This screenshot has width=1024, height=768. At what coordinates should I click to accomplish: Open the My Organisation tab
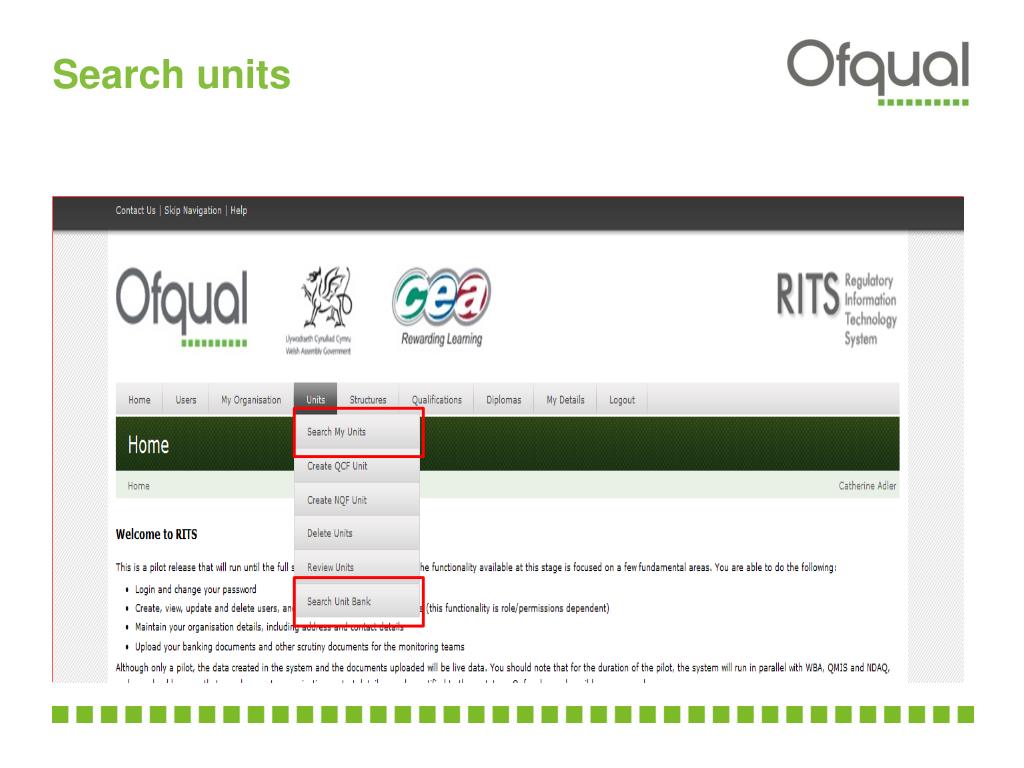(251, 400)
